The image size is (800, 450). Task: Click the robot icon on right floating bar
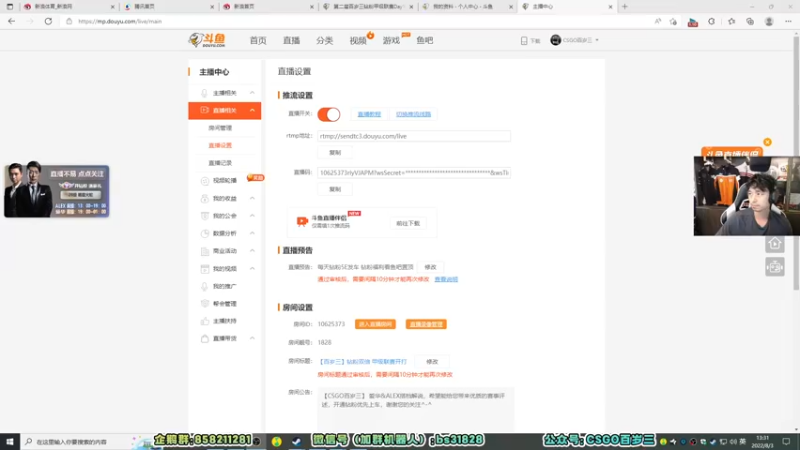click(x=774, y=267)
